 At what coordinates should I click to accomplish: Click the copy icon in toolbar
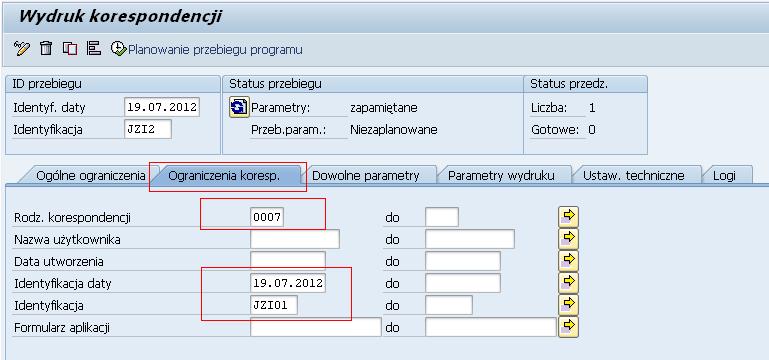click(70, 49)
